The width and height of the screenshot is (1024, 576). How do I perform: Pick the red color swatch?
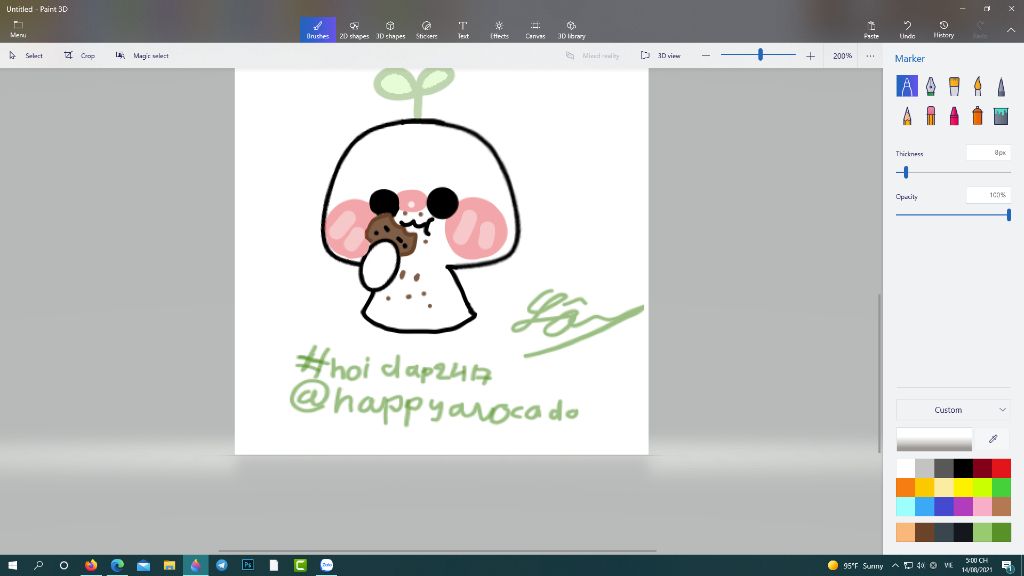coord(1001,468)
